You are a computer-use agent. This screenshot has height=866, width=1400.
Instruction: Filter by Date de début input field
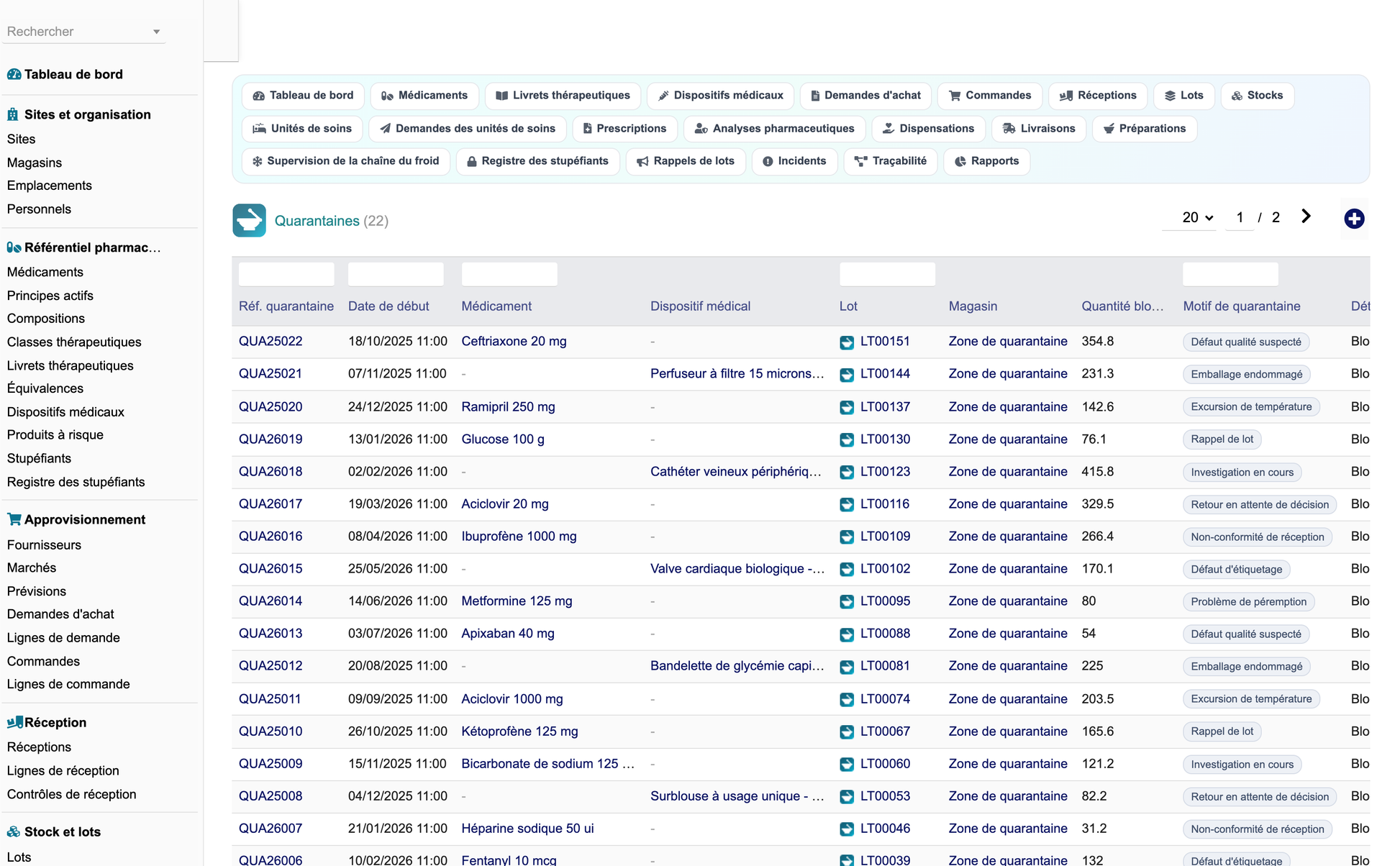(x=396, y=274)
